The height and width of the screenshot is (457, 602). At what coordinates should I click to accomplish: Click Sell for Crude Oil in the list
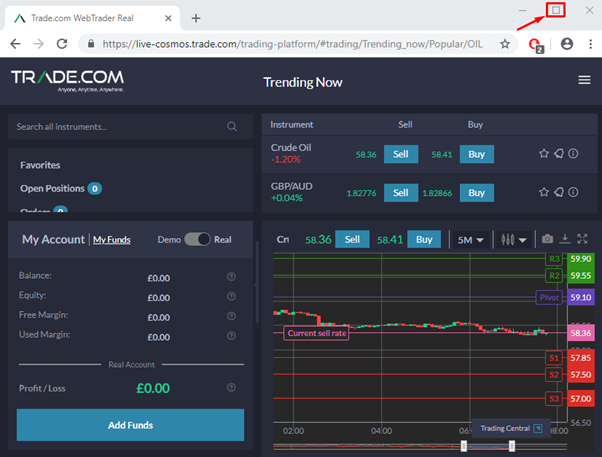(401, 154)
